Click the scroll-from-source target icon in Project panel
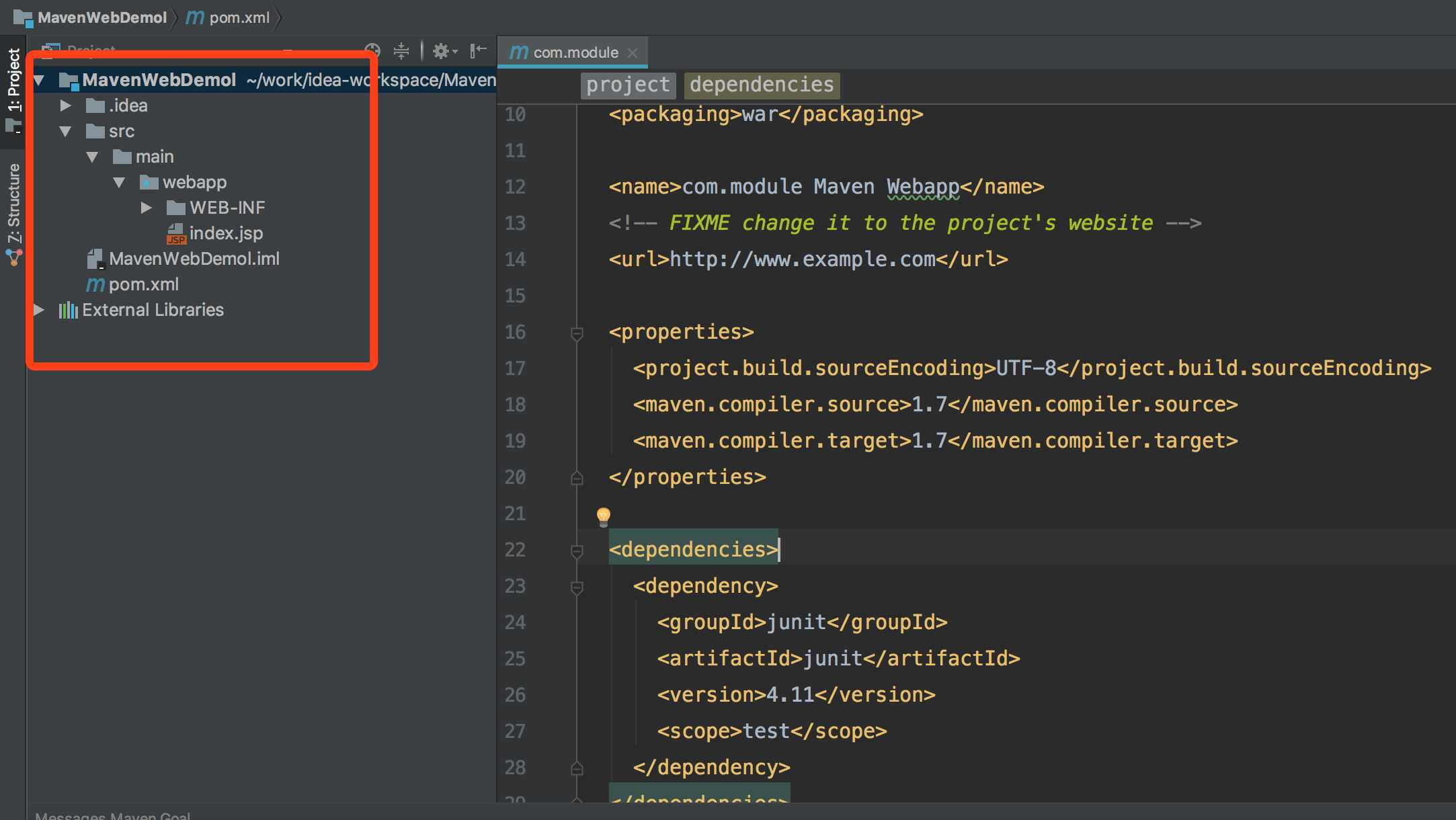The width and height of the screenshot is (1456, 820). (372, 50)
